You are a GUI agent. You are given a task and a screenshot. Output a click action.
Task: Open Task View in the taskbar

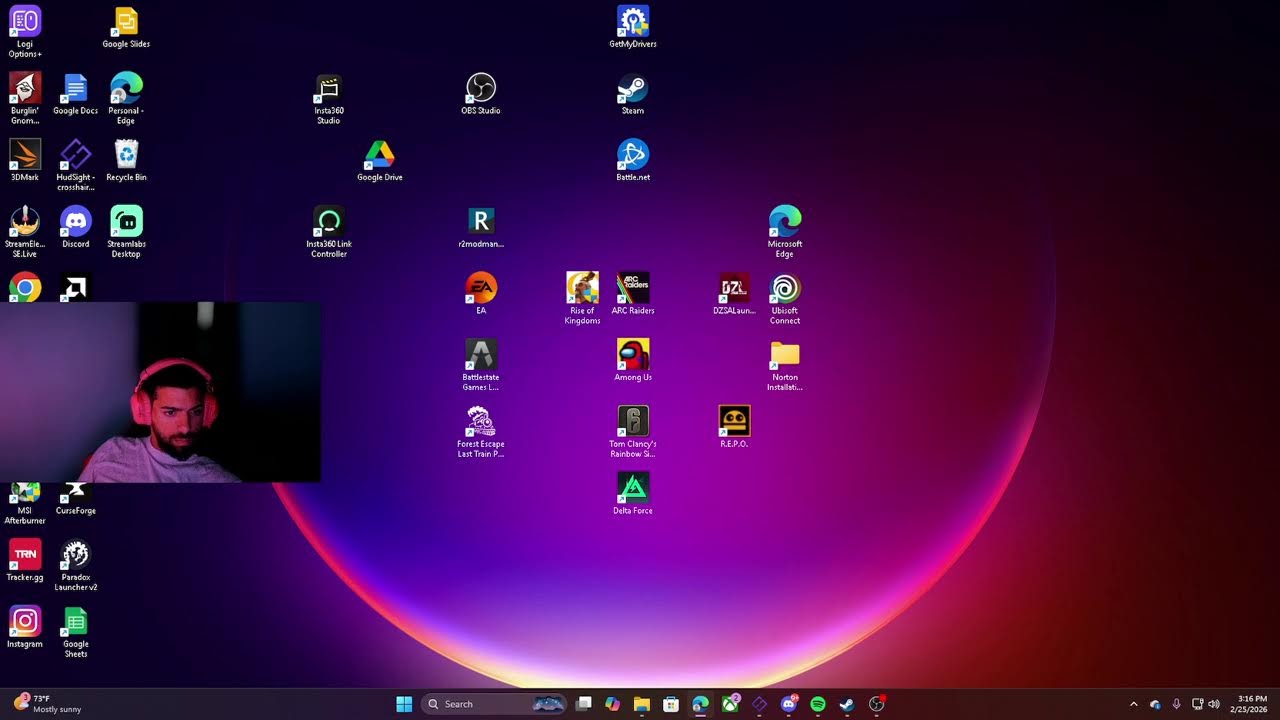(584, 704)
